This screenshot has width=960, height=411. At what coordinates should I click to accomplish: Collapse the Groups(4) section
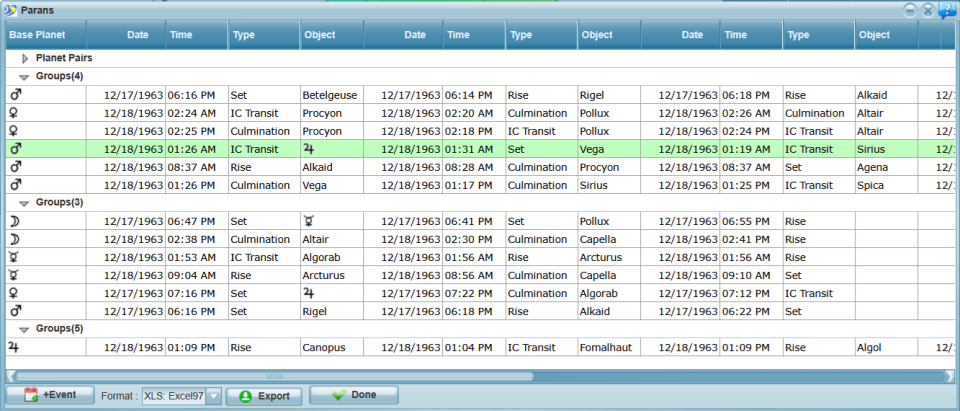click(x=24, y=77)
